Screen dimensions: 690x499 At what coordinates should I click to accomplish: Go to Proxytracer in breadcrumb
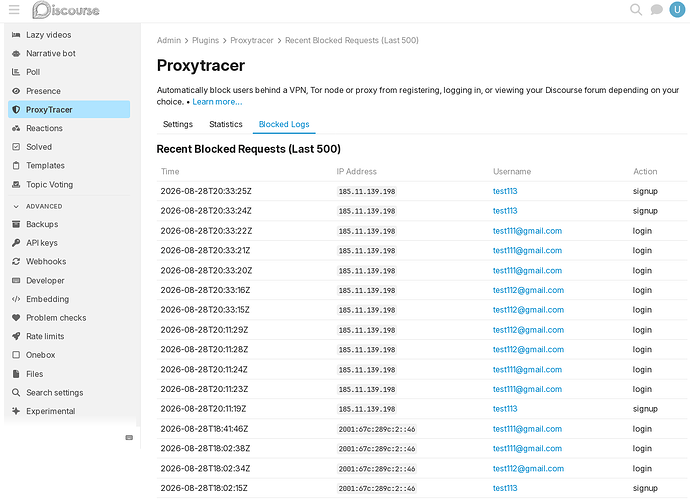(252, 40)
